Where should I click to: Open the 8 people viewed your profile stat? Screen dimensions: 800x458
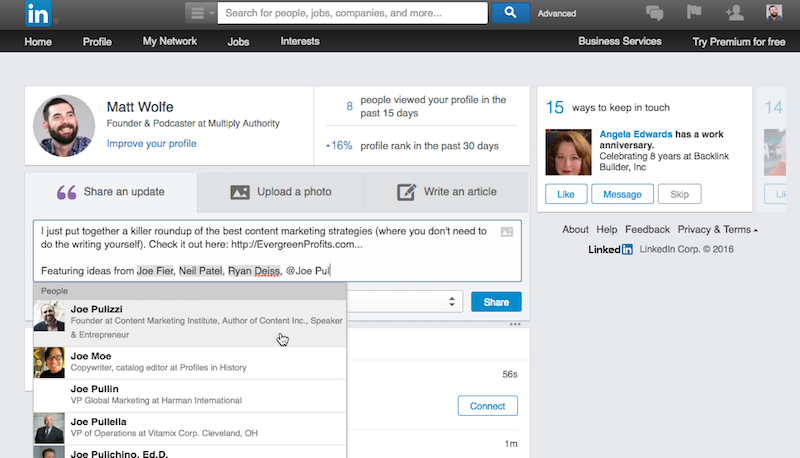point(422,107)
